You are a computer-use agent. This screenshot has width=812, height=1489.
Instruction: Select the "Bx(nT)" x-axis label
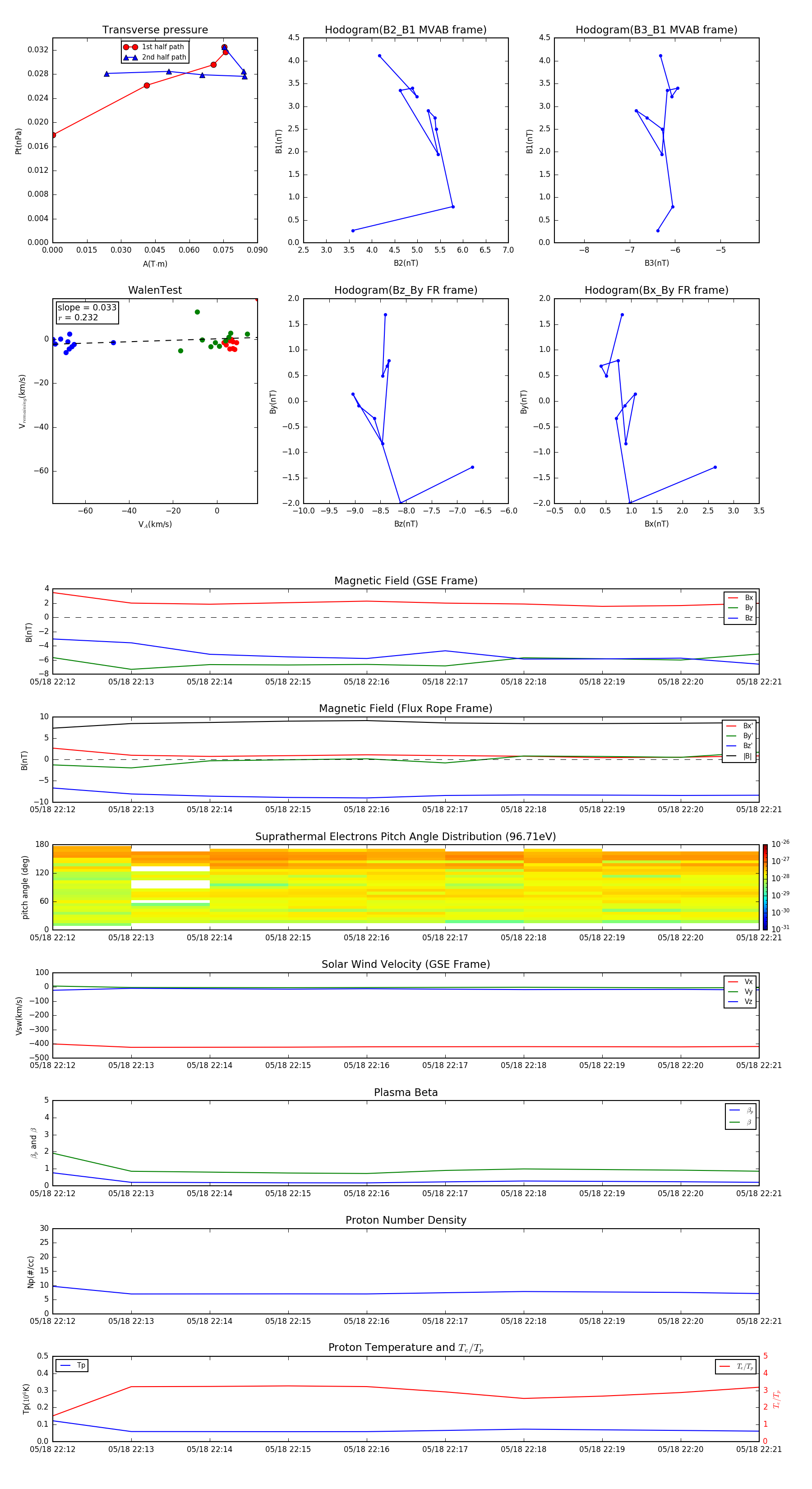tap(656, 524)
